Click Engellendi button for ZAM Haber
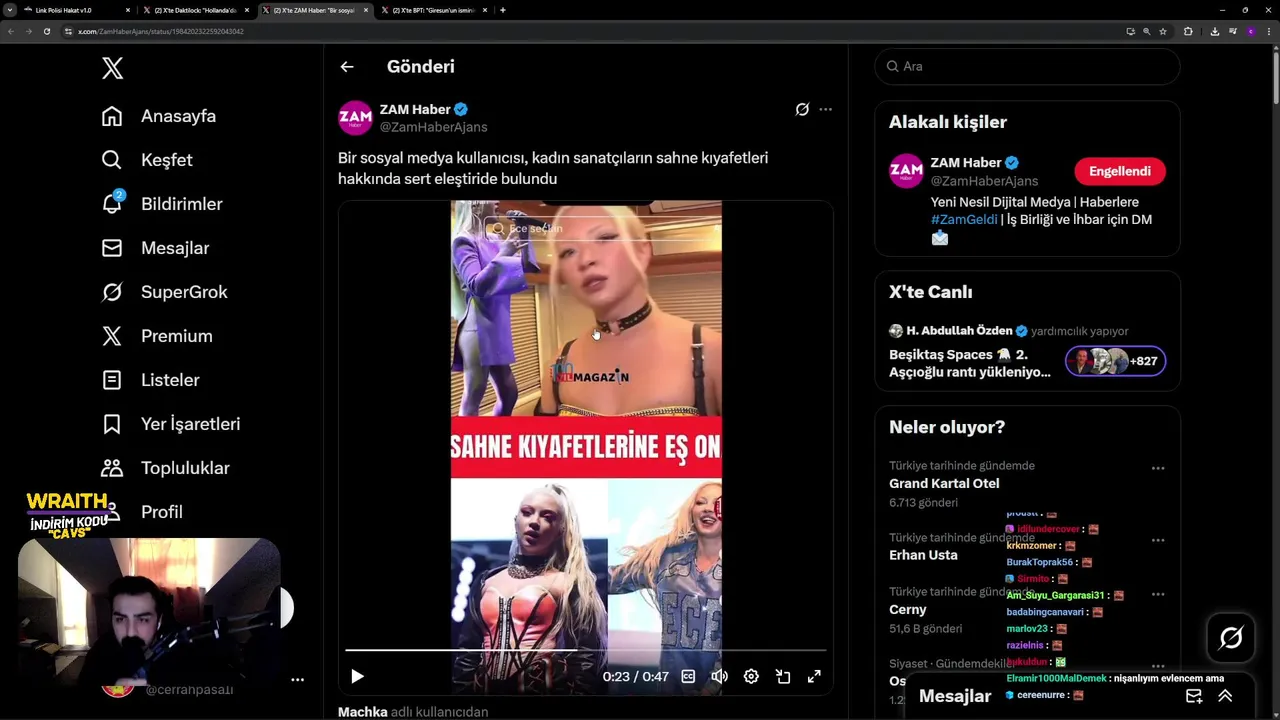This screenshot has width=1280, height=720. (x=1120, y=171)
